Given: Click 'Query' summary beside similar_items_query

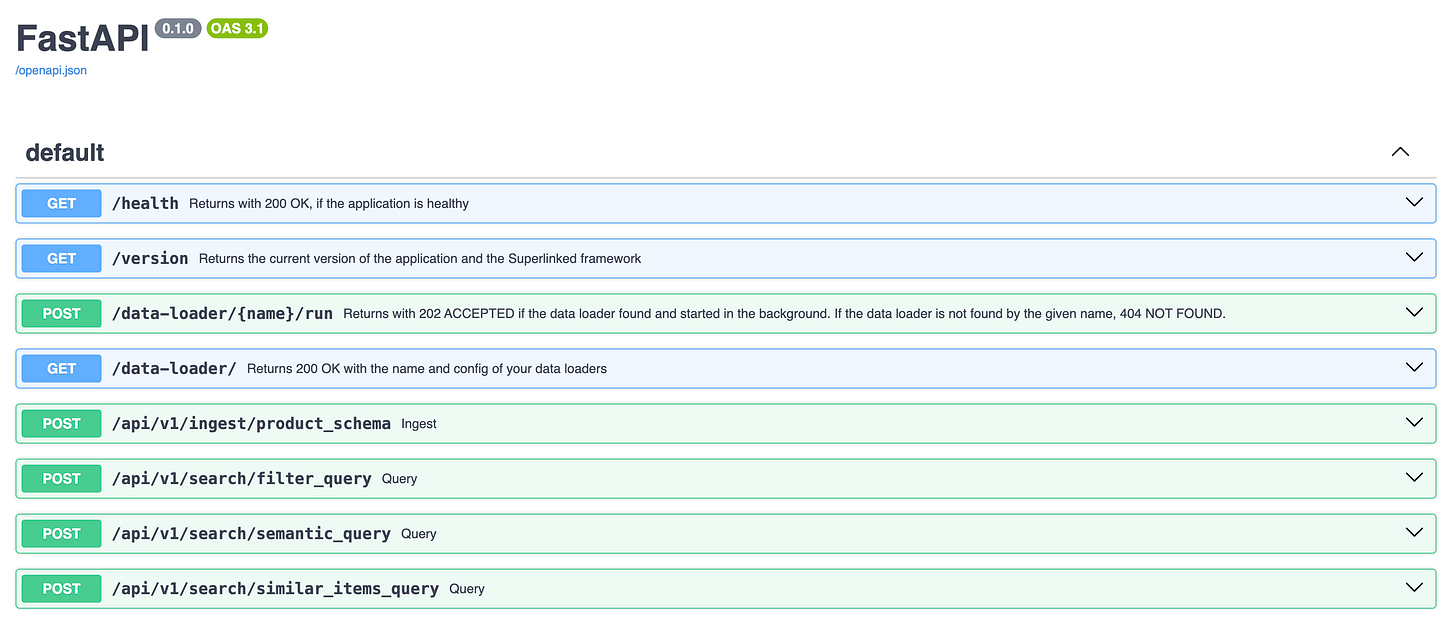Looking at the screenshot, I should (467, 589).
